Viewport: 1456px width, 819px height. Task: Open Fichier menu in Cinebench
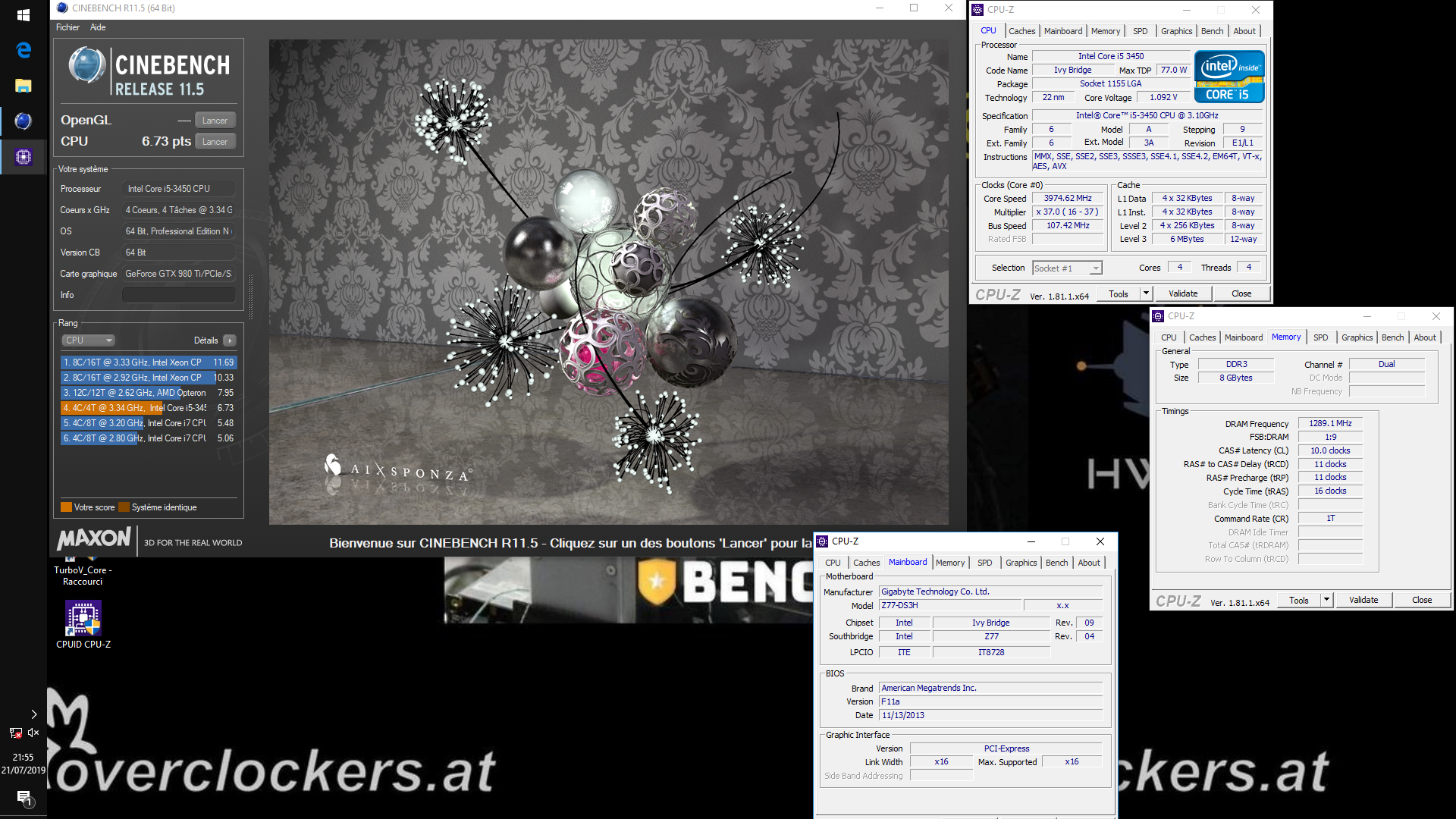point(67,27)
